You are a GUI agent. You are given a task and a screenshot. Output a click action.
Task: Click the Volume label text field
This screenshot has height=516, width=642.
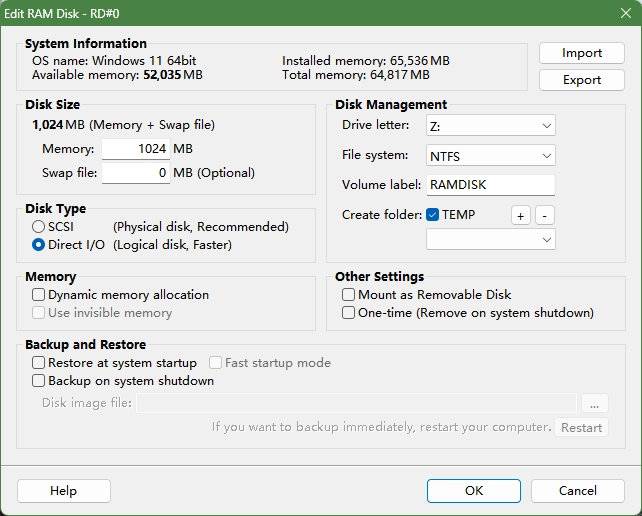tap(490, 185)
